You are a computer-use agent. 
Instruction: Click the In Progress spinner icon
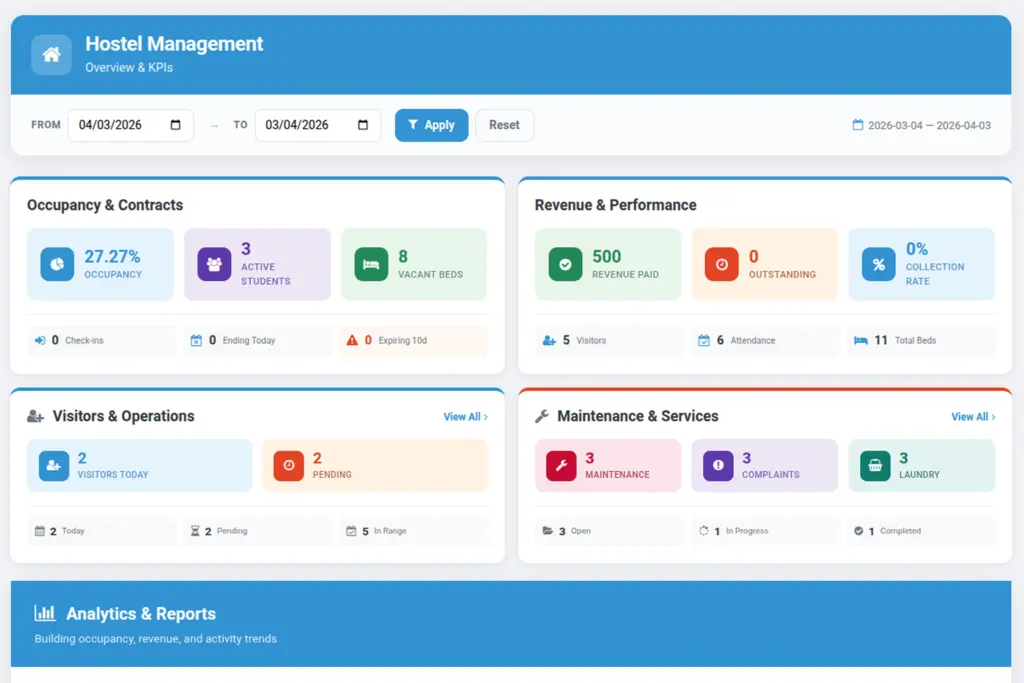(703, 531)
